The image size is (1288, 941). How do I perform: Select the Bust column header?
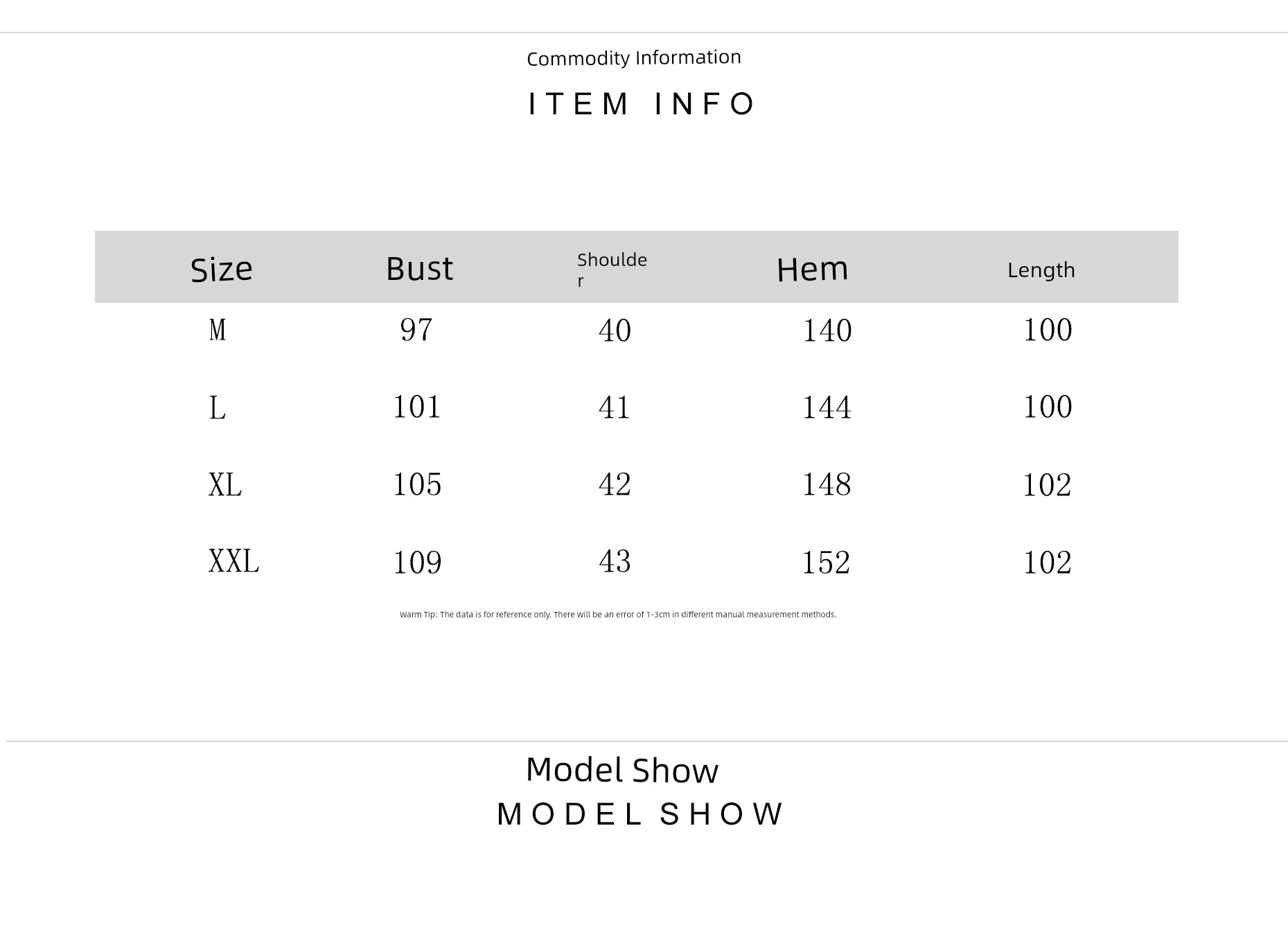[419, 268]
